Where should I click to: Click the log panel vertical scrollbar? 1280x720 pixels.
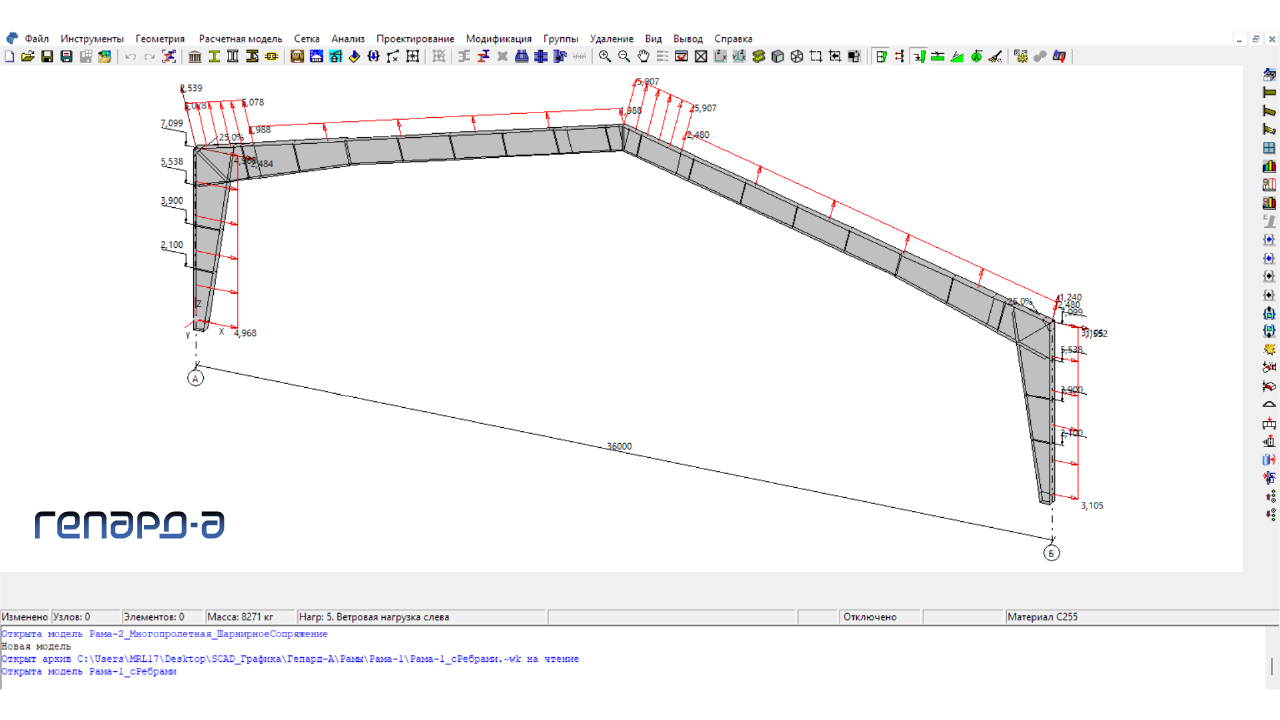pyautogui.click(x=1272, y=665)
